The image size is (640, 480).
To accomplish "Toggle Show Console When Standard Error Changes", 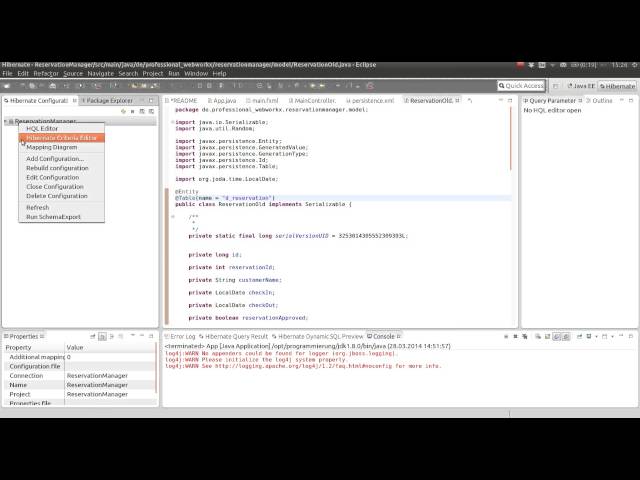I will [566, 336].
